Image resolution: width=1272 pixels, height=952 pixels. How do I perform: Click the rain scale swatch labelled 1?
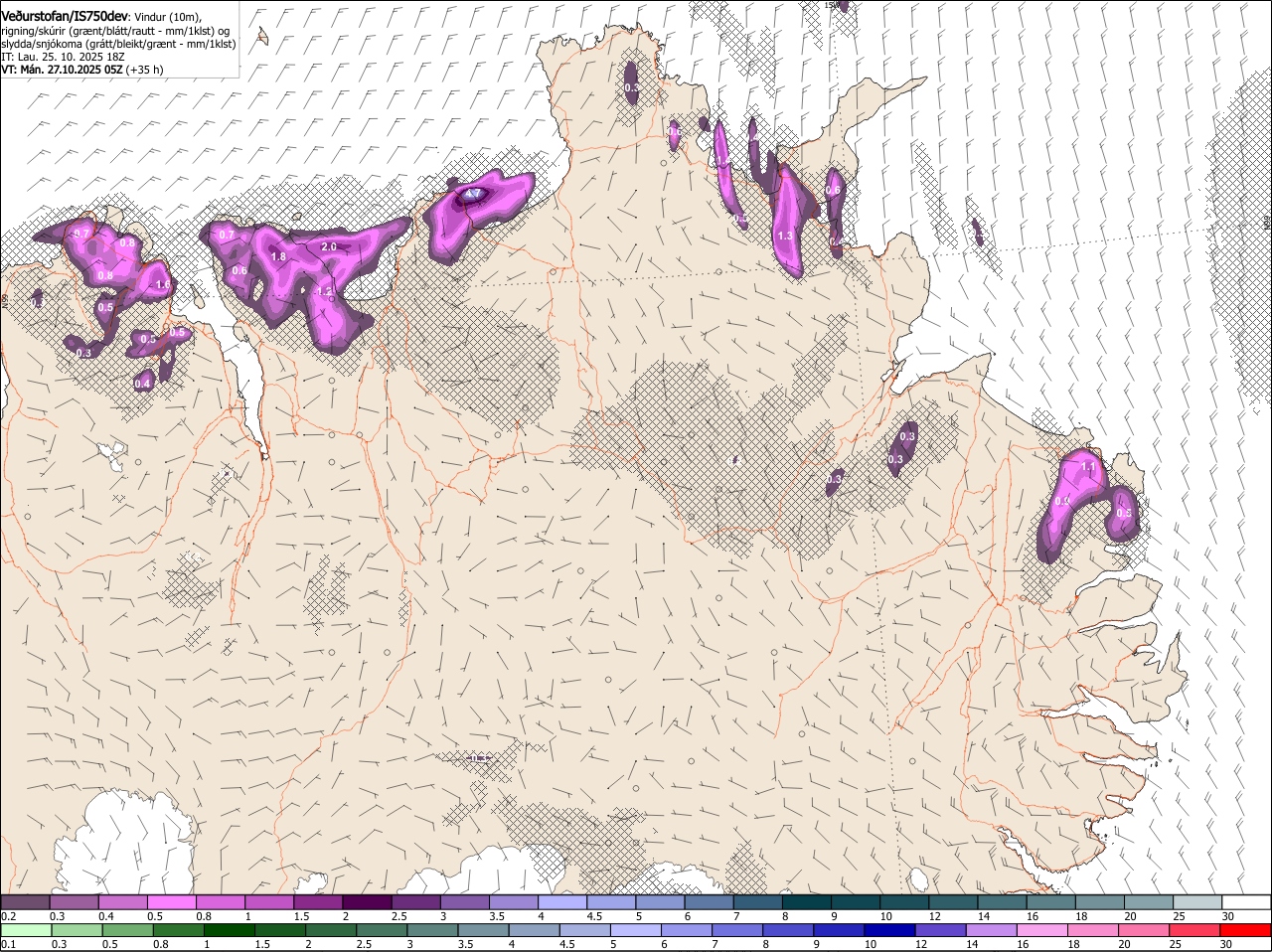tap(230, 930)
